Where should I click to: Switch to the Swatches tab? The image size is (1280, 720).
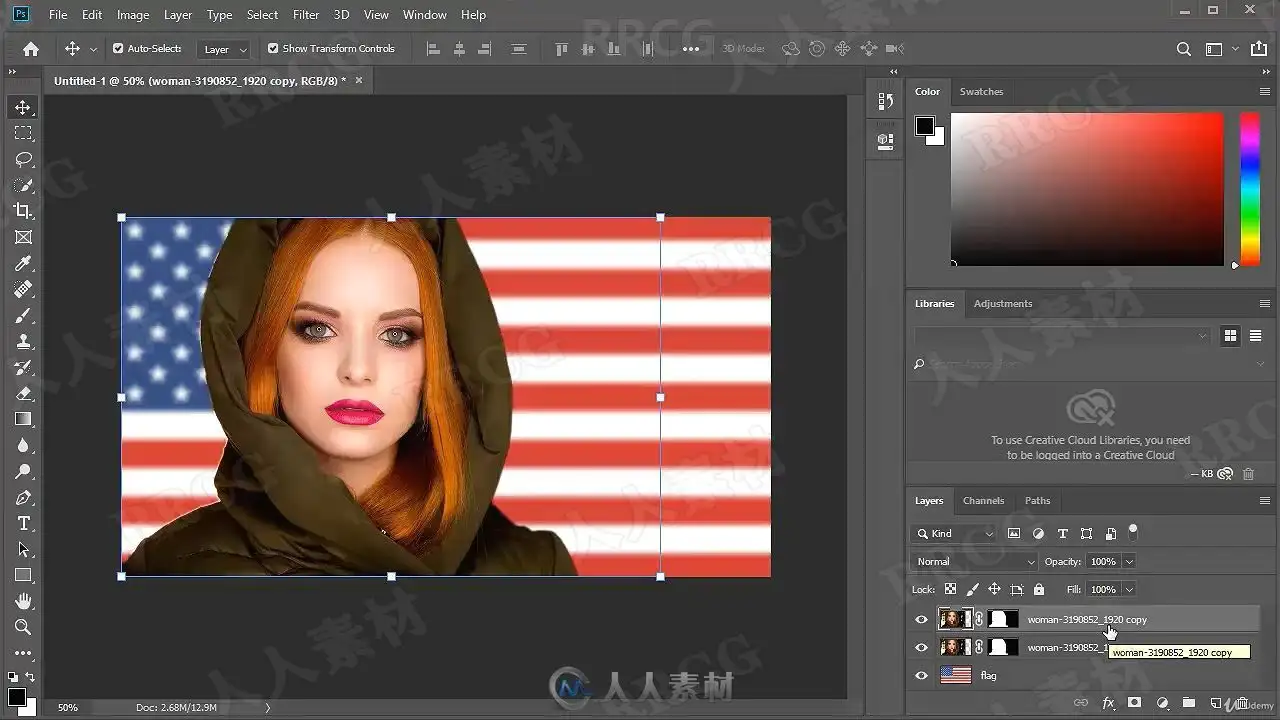(x=981, y=91)
